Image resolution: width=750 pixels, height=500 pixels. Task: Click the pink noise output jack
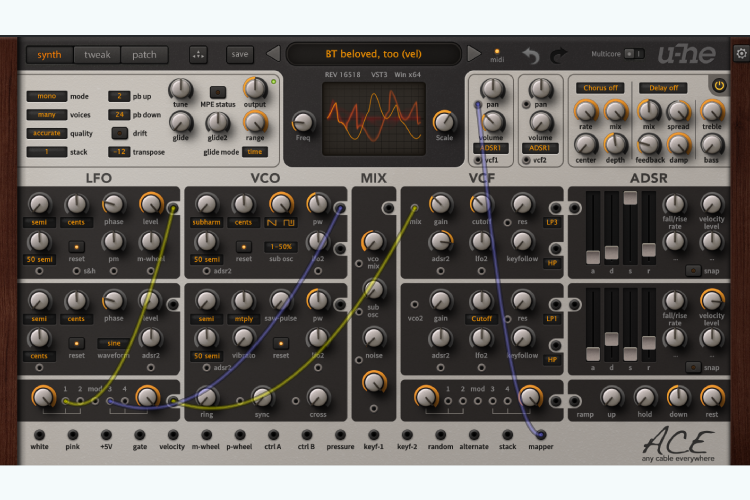(73, 434)
